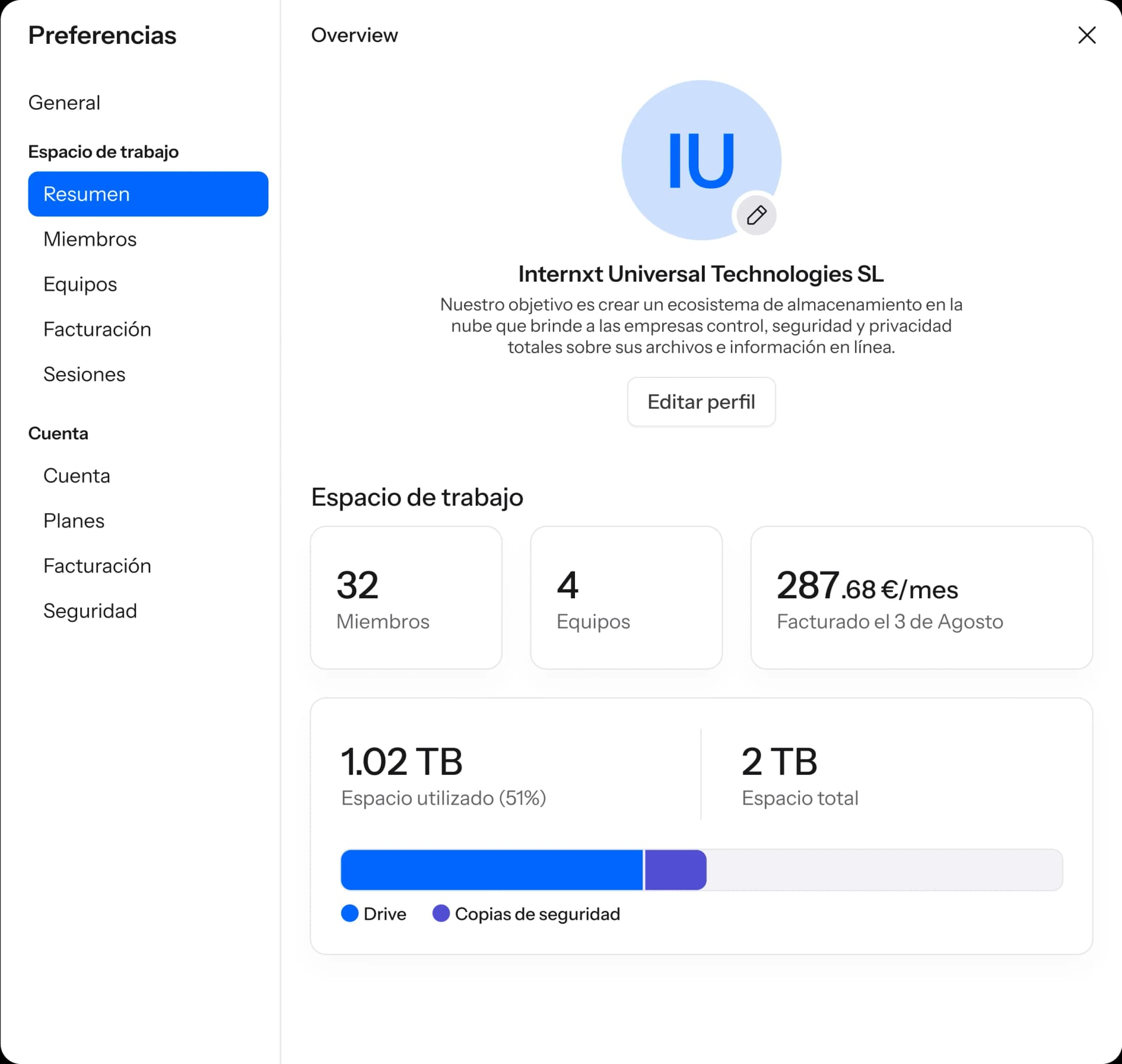Click the blue Drive usage bar segment

(x=491, y=869)
